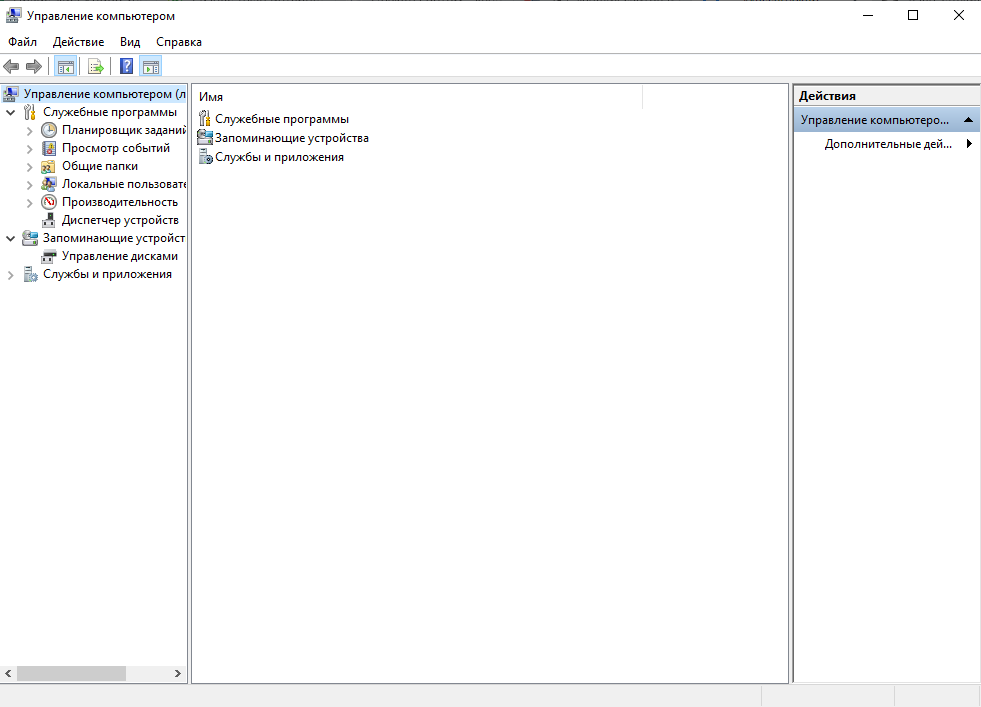Open the Действие menu
The height and width of the screenshot is (707, 981).
pos(78,42)
